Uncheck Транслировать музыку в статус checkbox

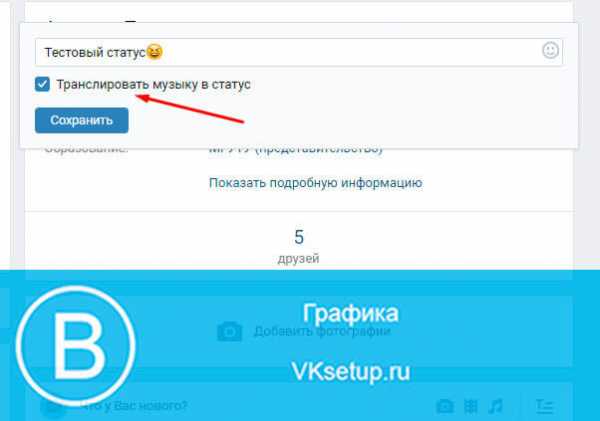tap(42, 84)
